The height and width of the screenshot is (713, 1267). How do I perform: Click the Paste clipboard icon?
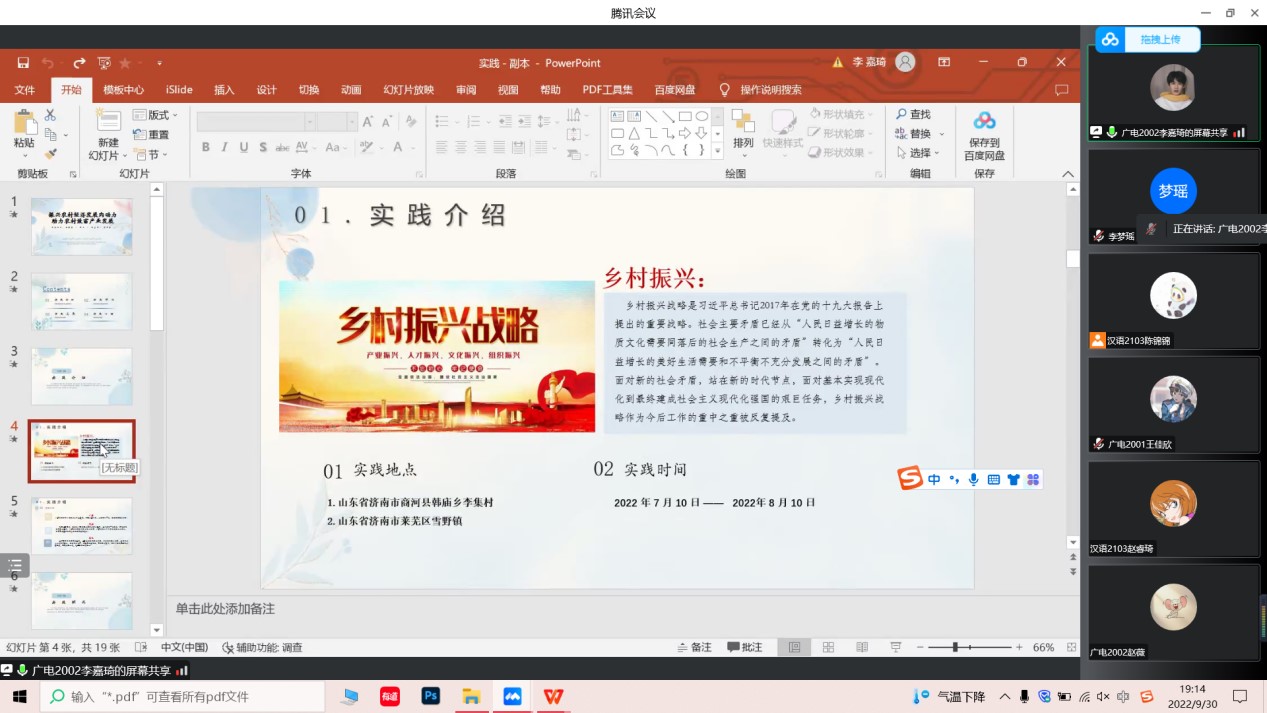click(x=24, y=124)
